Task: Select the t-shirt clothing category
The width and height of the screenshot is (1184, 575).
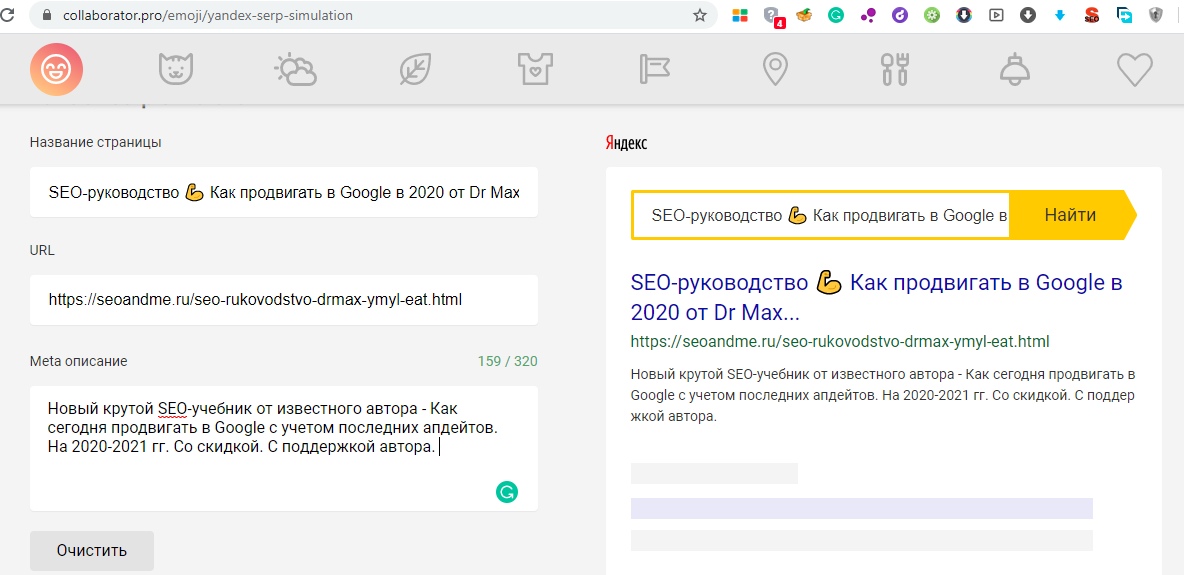Action: tap(535, 70)
